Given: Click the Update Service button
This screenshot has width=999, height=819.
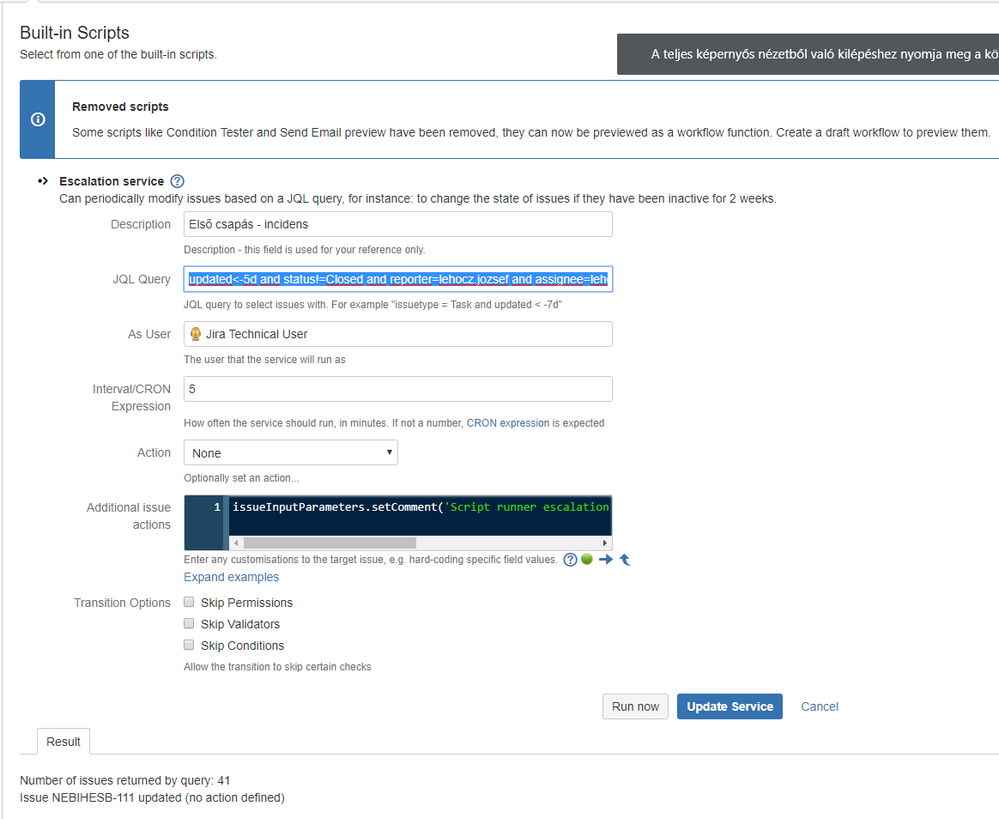Looking at the screenshot, I should coord(729,706).
